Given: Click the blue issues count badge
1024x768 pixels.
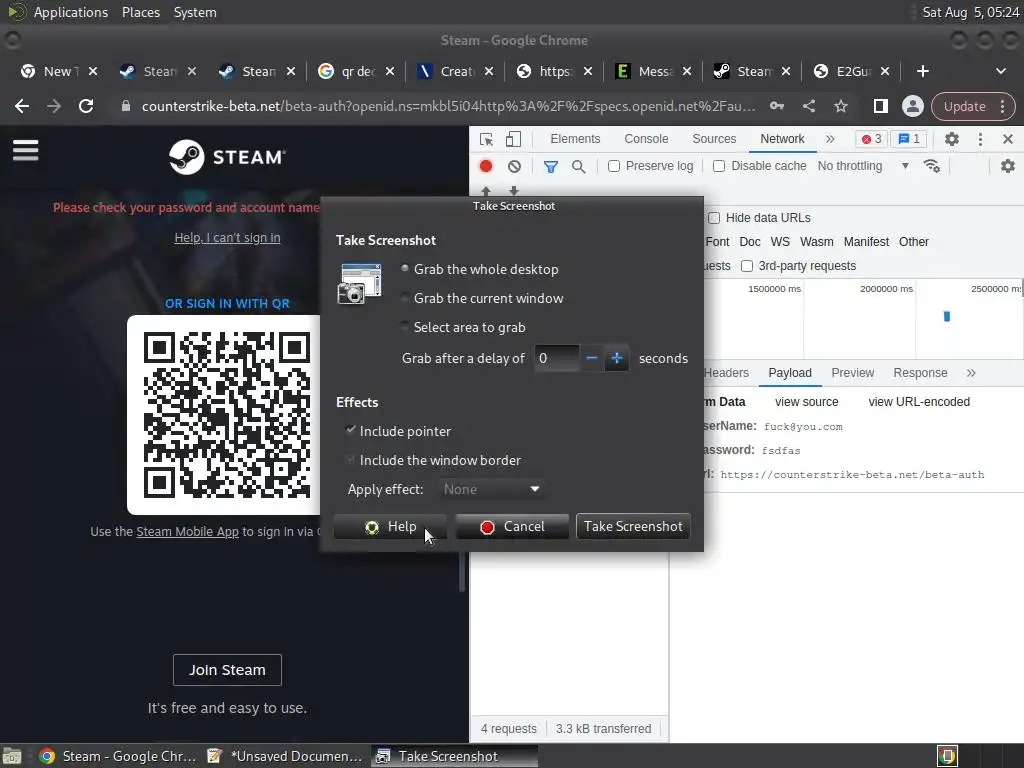Looking at the screenshot, I should click(909, 139).
